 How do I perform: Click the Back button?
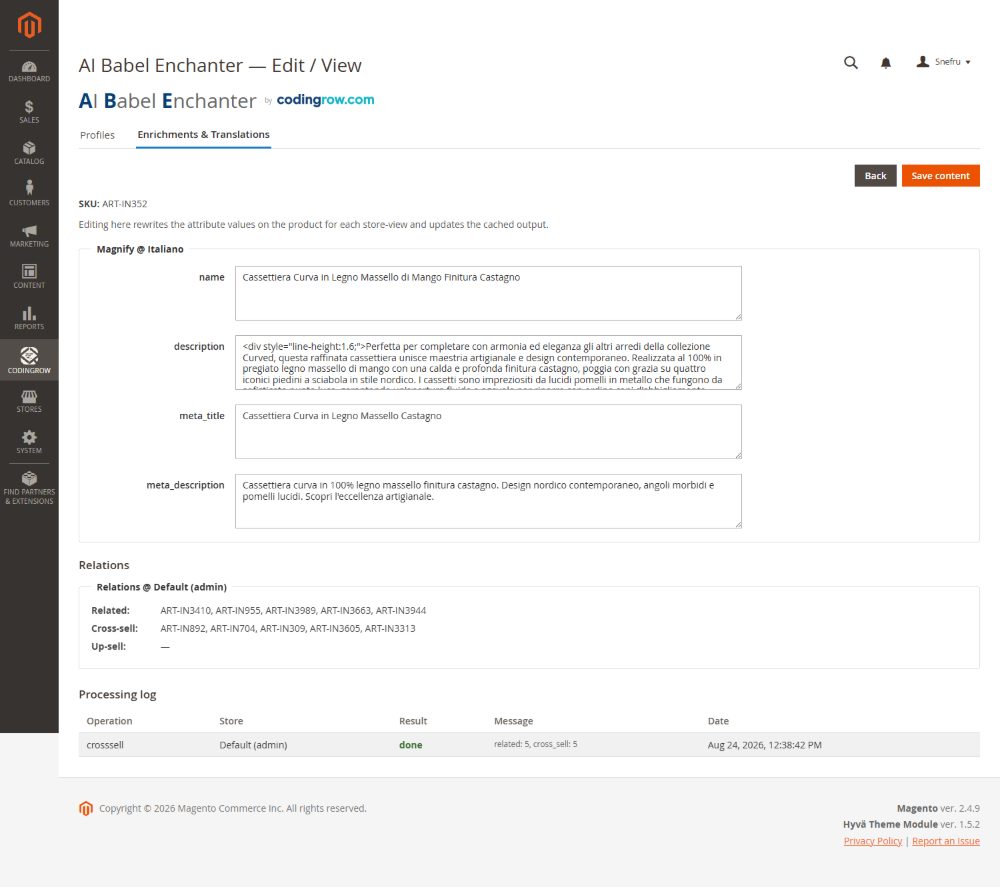click(875, 176)
